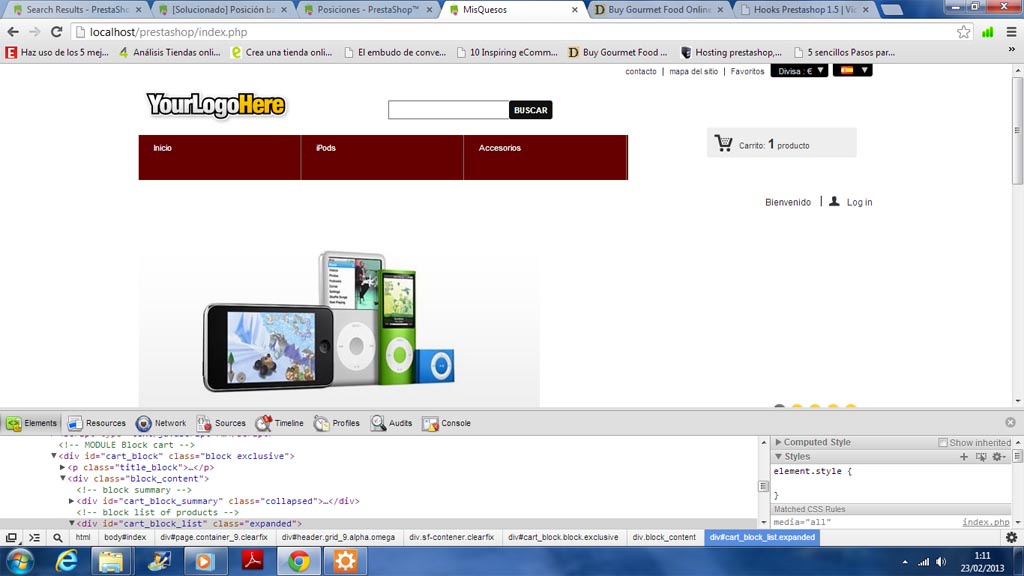The width and height of the screenshot is (1024, 576).
Task: Open the Chrome menu
Action: click(1012, 31)
